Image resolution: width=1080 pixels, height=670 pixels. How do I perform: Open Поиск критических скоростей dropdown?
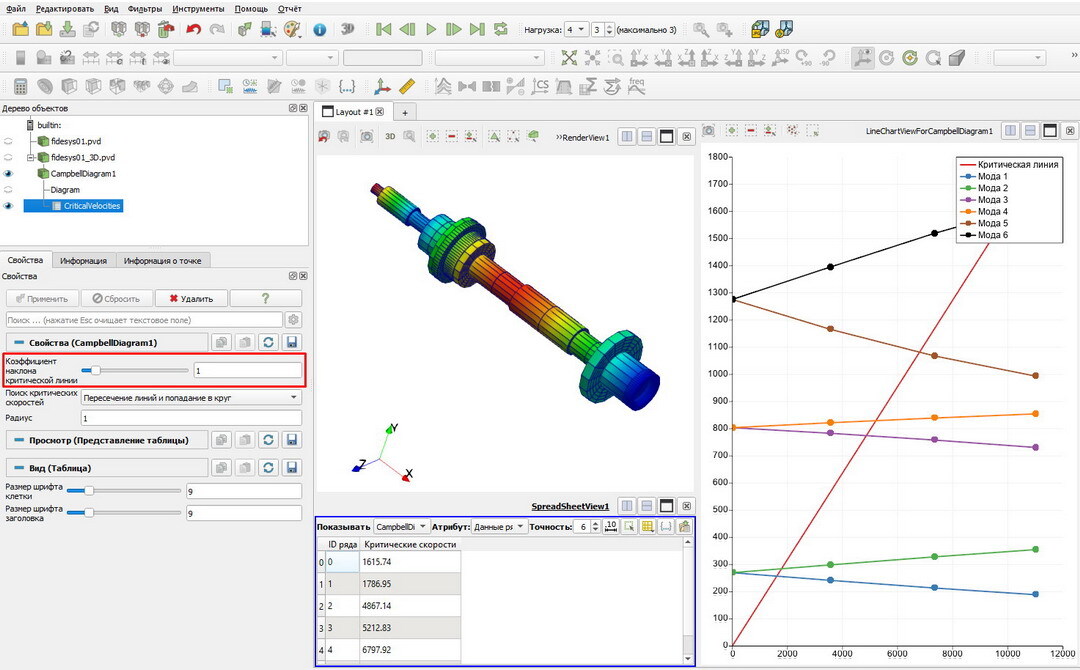191,397
